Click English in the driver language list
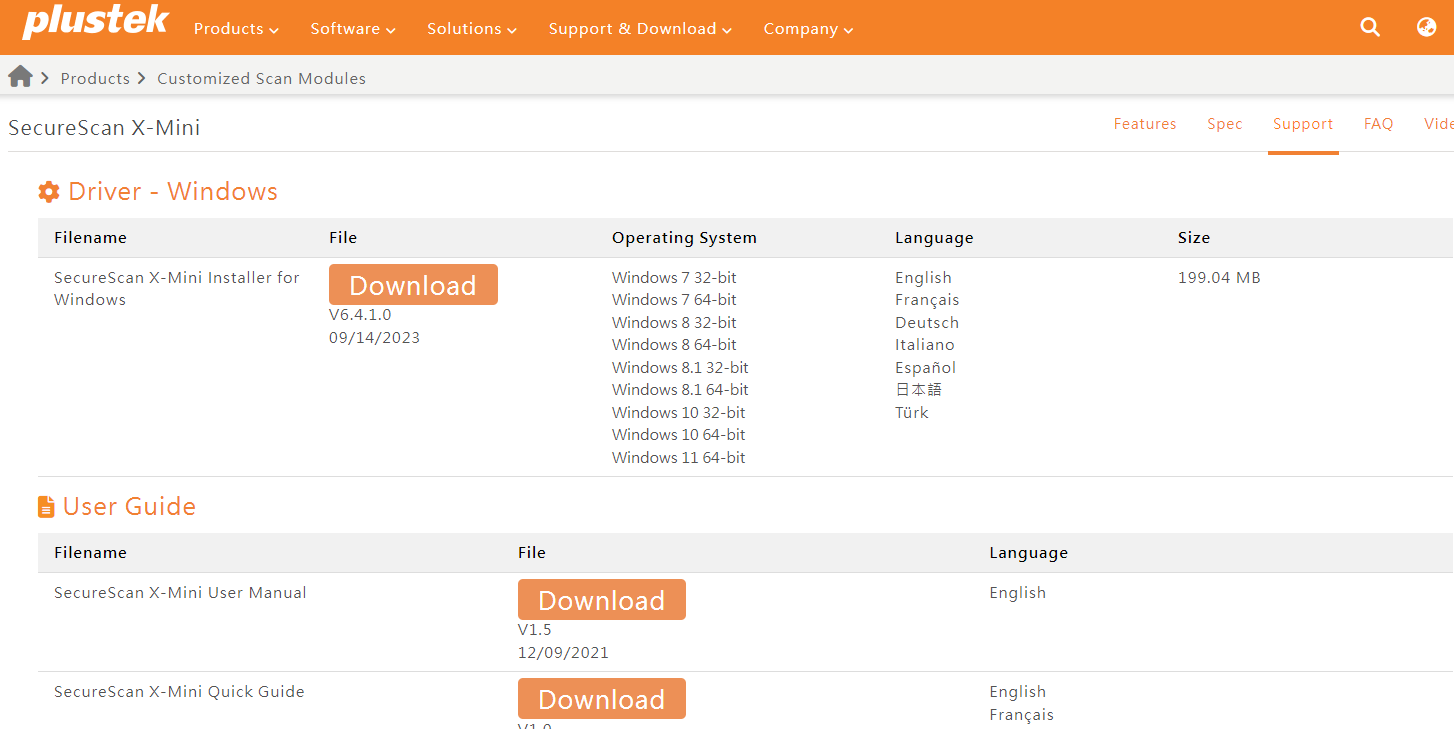The width and height of the screenshot is (1454, 729). point(923,278)
